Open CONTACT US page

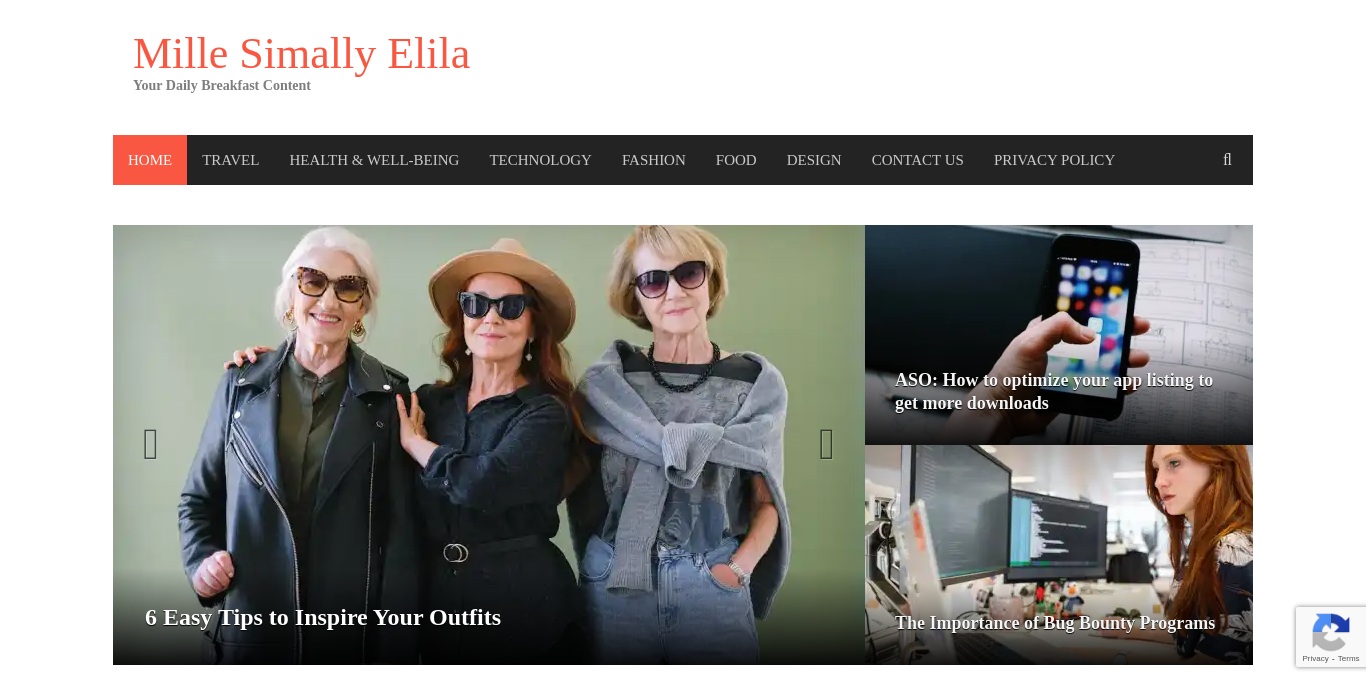[918, 160]
